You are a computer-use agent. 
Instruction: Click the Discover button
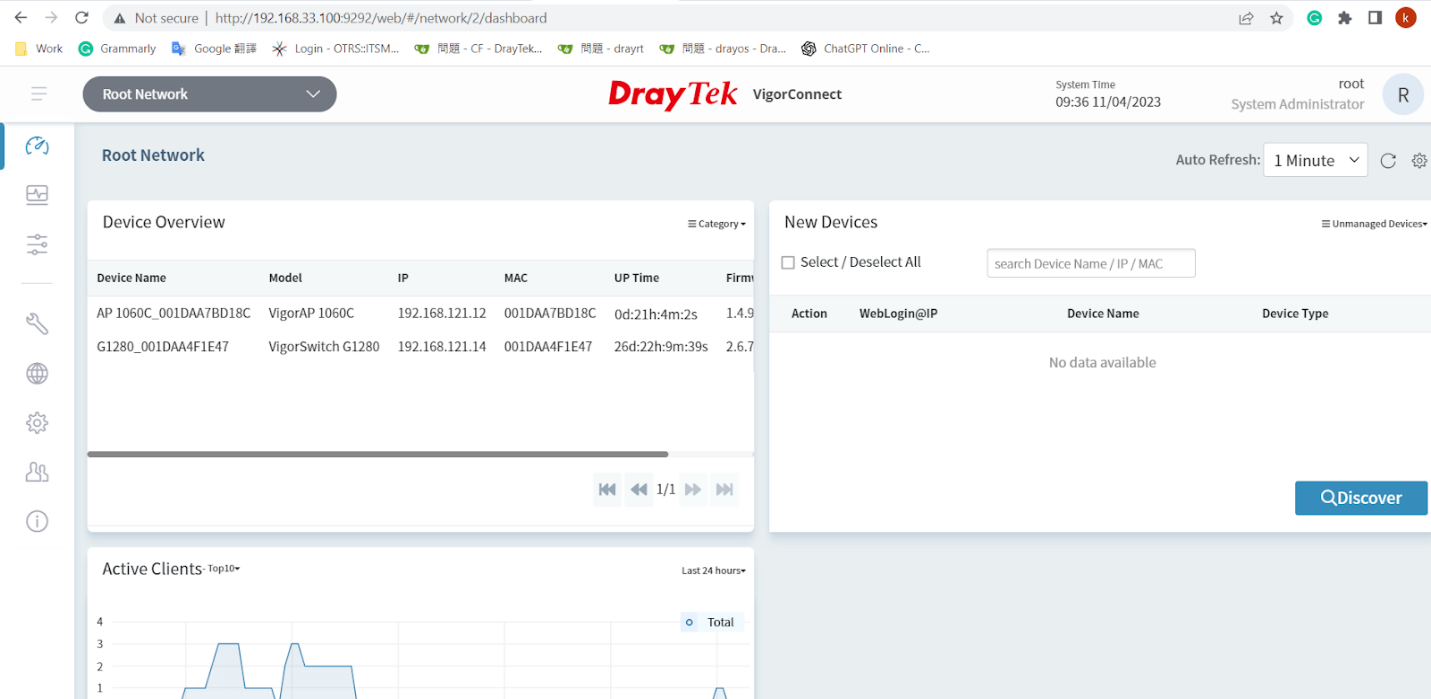point(1361,498)
